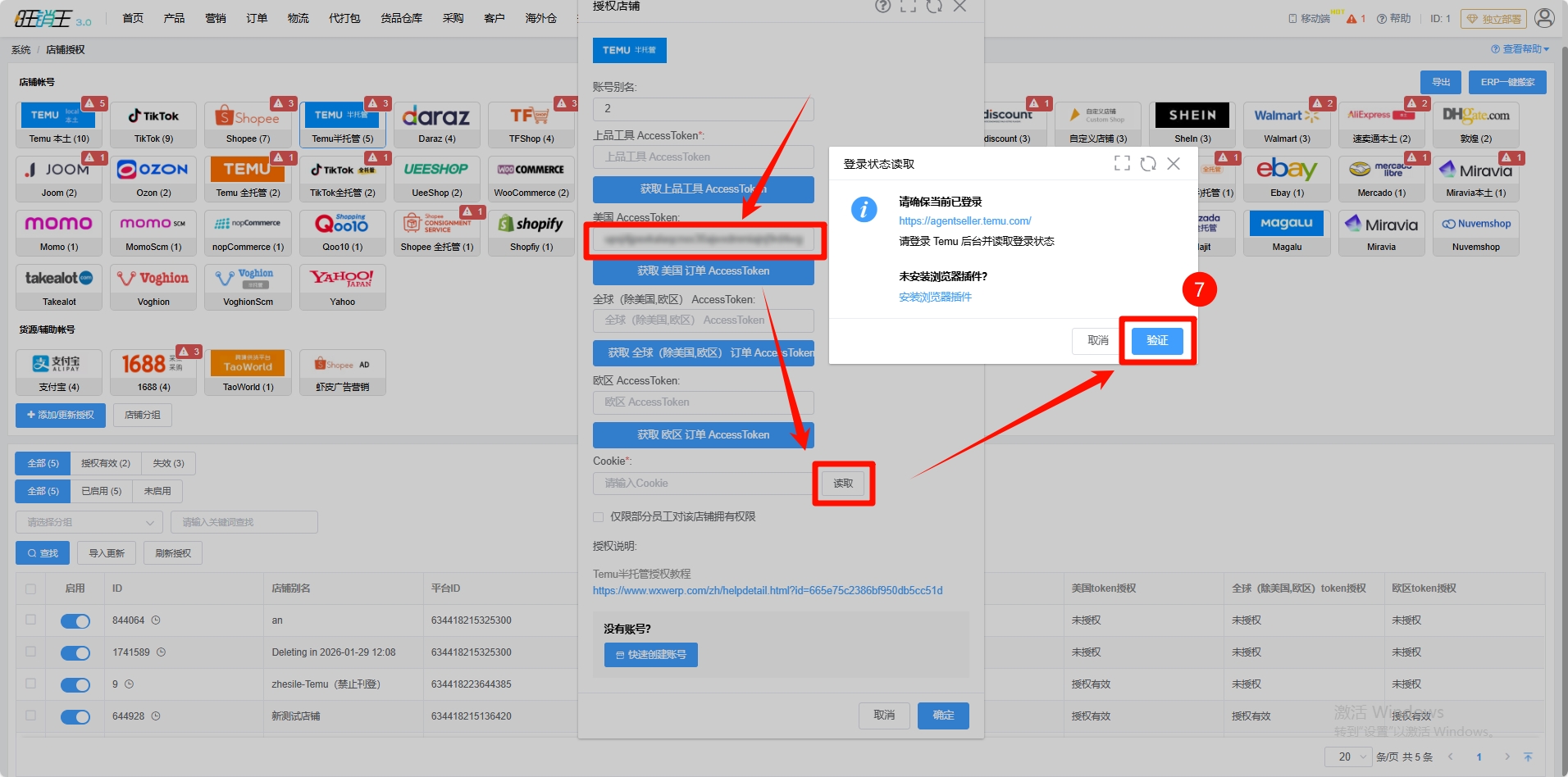Screen dimensions: 1568x777
Task: Enable the employee-restricted permission checkbox
Action: click(599, 517)
